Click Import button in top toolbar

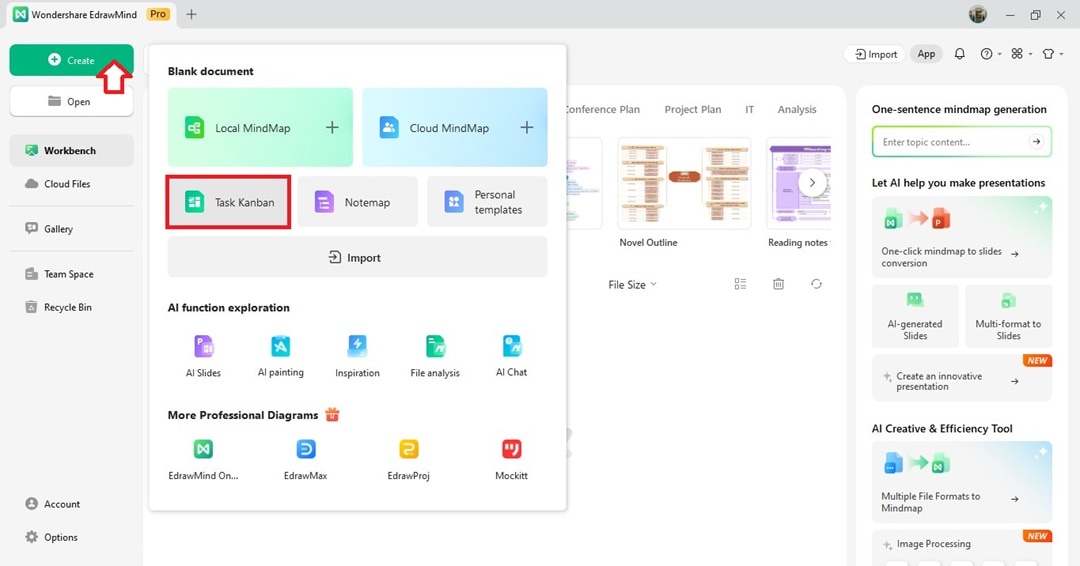876,54
